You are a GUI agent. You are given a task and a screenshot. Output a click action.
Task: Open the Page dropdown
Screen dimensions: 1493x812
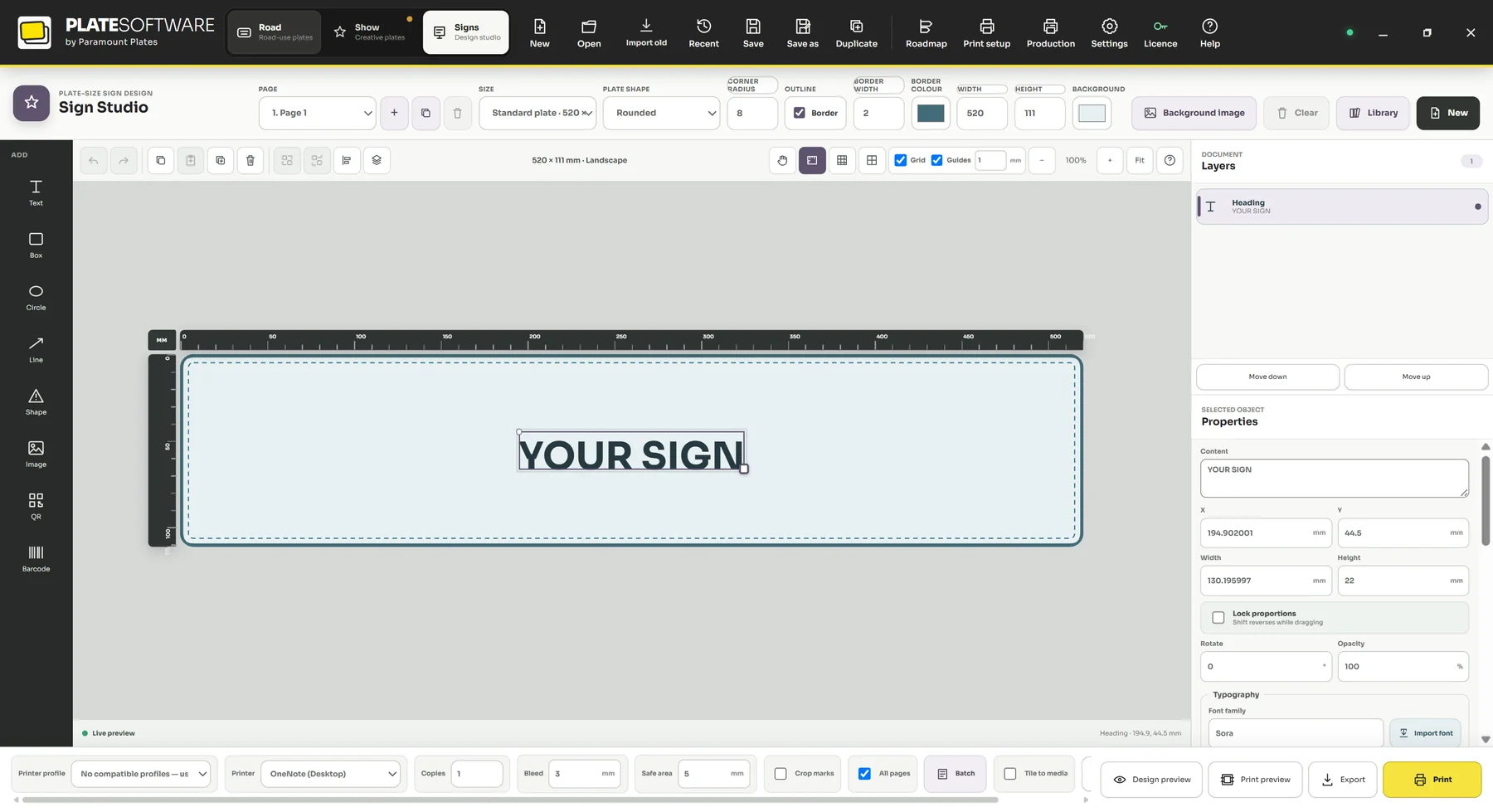tap(318, 113)
